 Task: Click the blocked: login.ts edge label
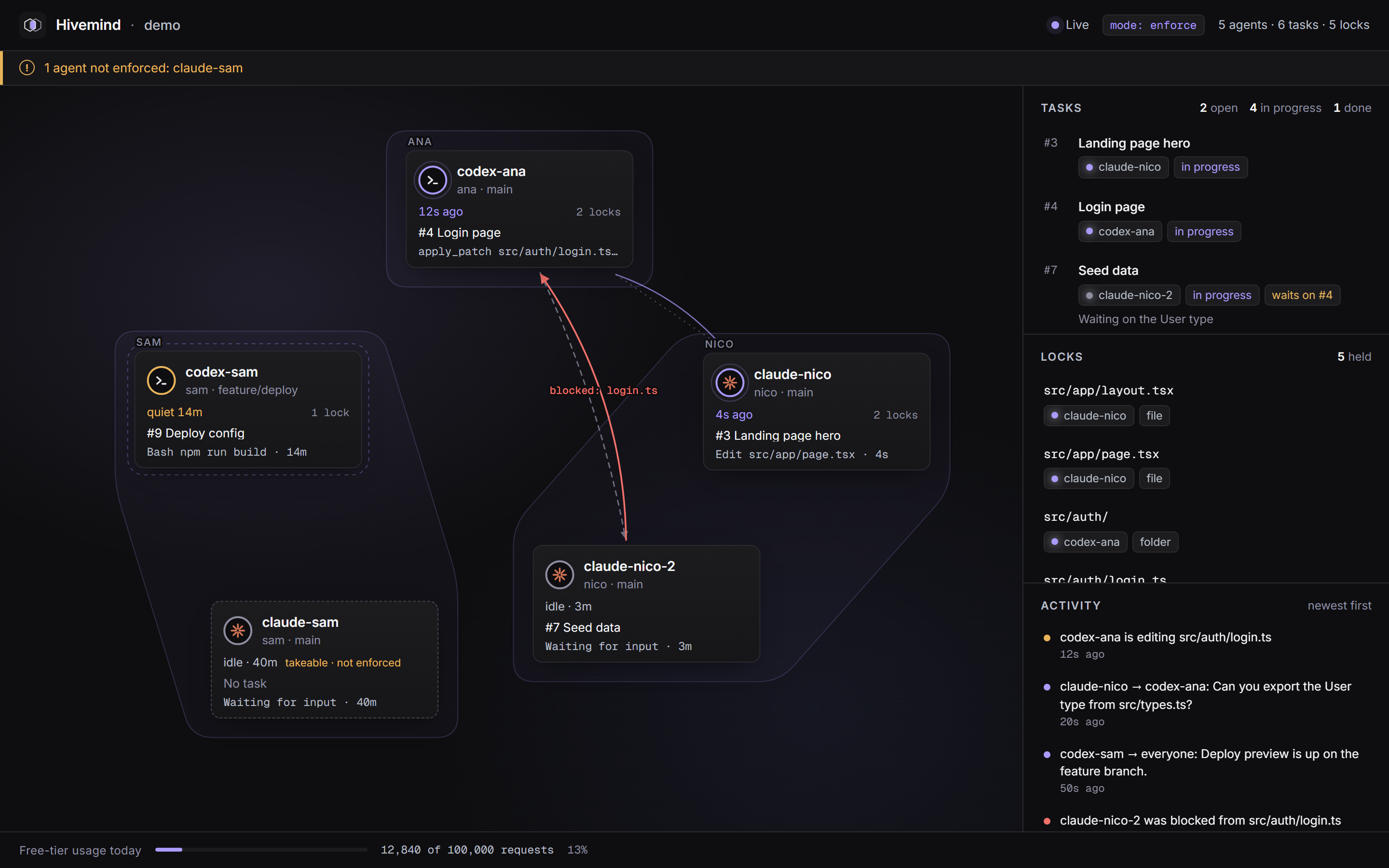coord(603,391)
